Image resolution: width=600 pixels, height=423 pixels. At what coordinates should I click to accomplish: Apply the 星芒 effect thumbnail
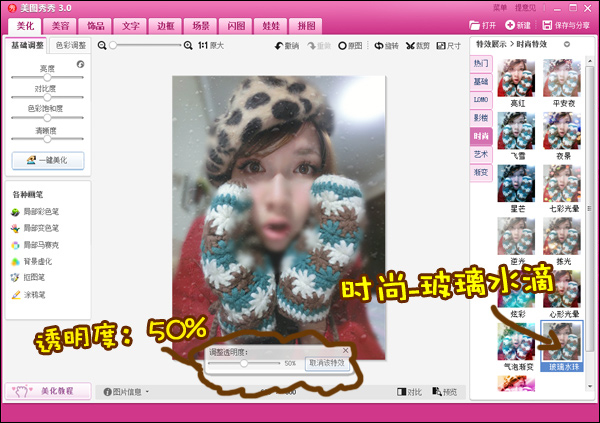(x=516, y=183)
